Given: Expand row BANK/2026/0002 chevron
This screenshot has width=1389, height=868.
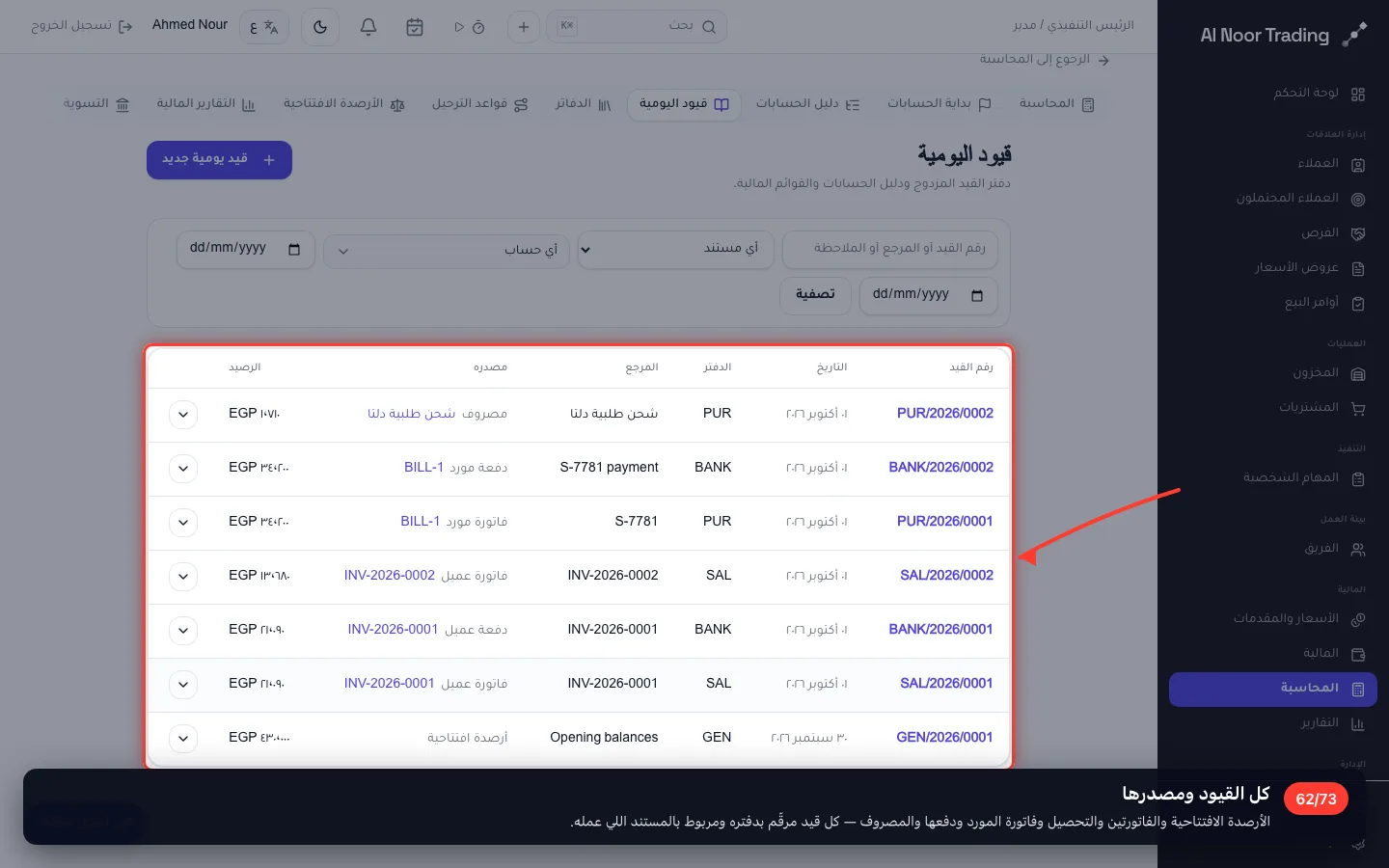Looking at the screenshot, I should 183,469.
